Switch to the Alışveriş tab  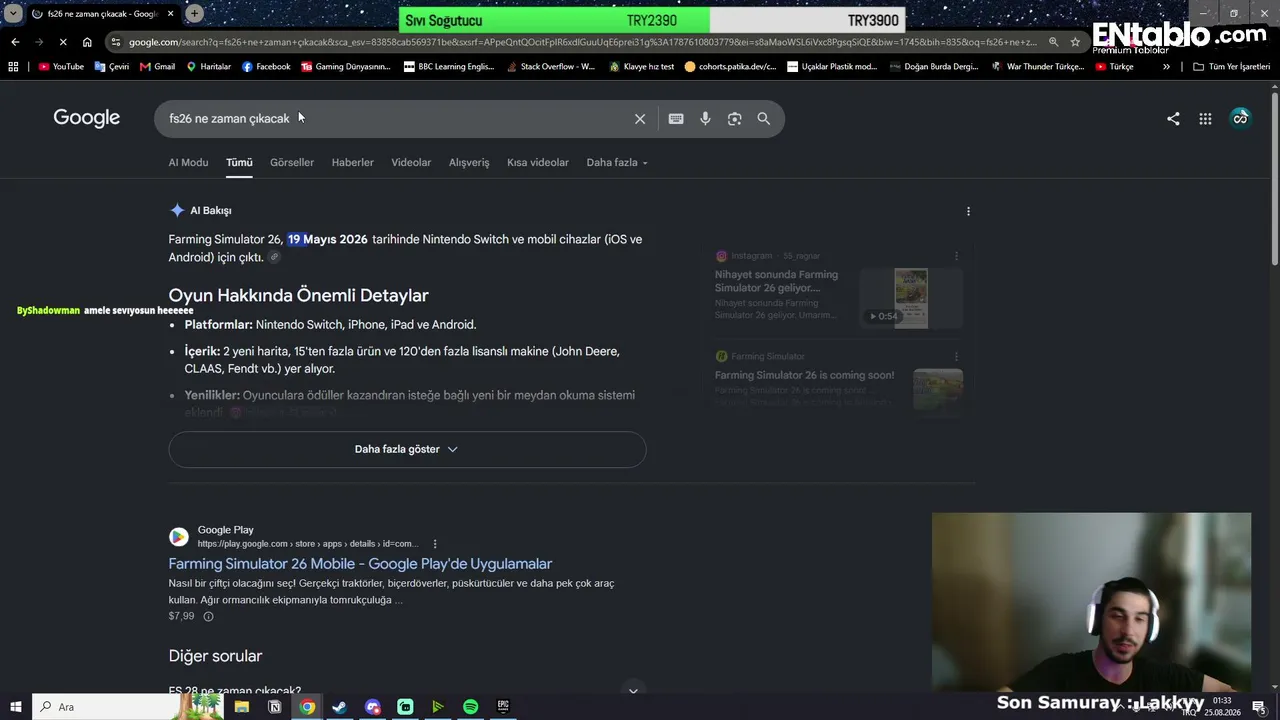[x=469, y=163]
